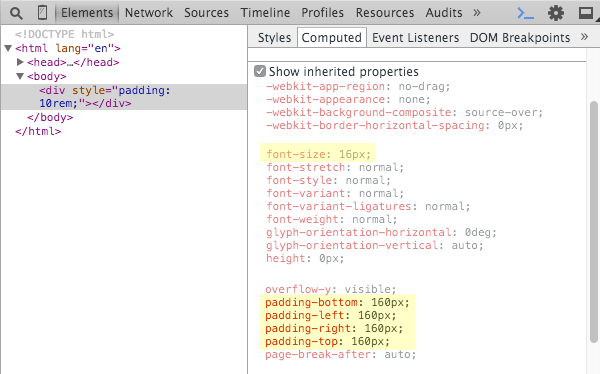Viewport: 600px width, 374px height.
Task: Click the overflow-y: visible property
Action: click(331, 289)
